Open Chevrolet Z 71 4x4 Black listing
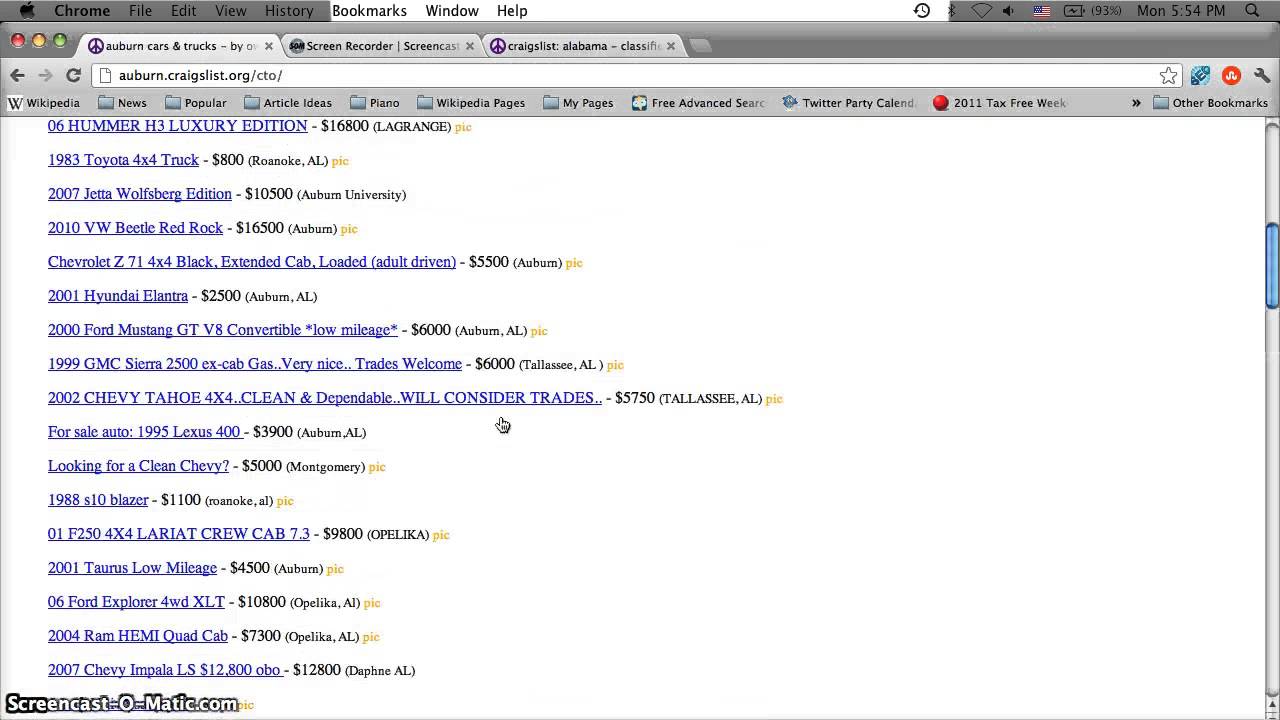 click(252, 262)
